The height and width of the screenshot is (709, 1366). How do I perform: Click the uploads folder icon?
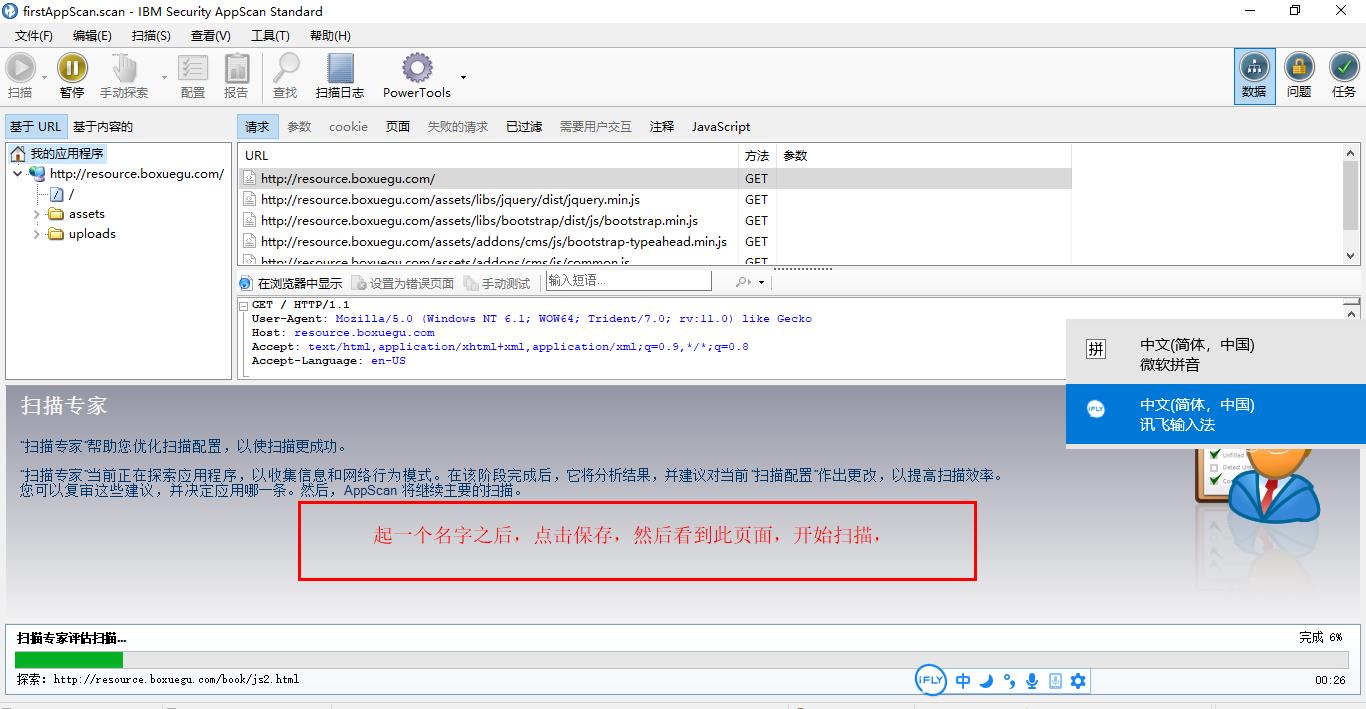click(56, 234)
